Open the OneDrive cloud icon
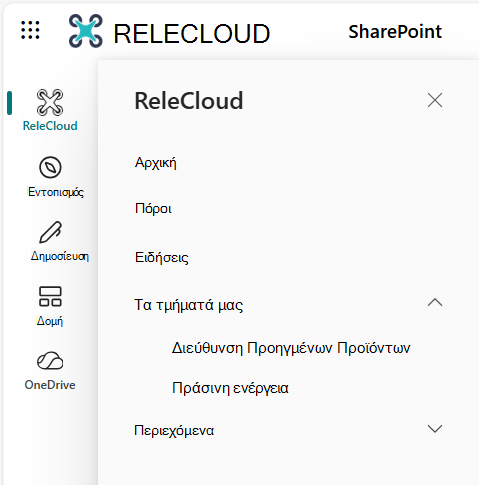Image resolution: width=479 pixels, height=485 pixels. coord(50,360)
